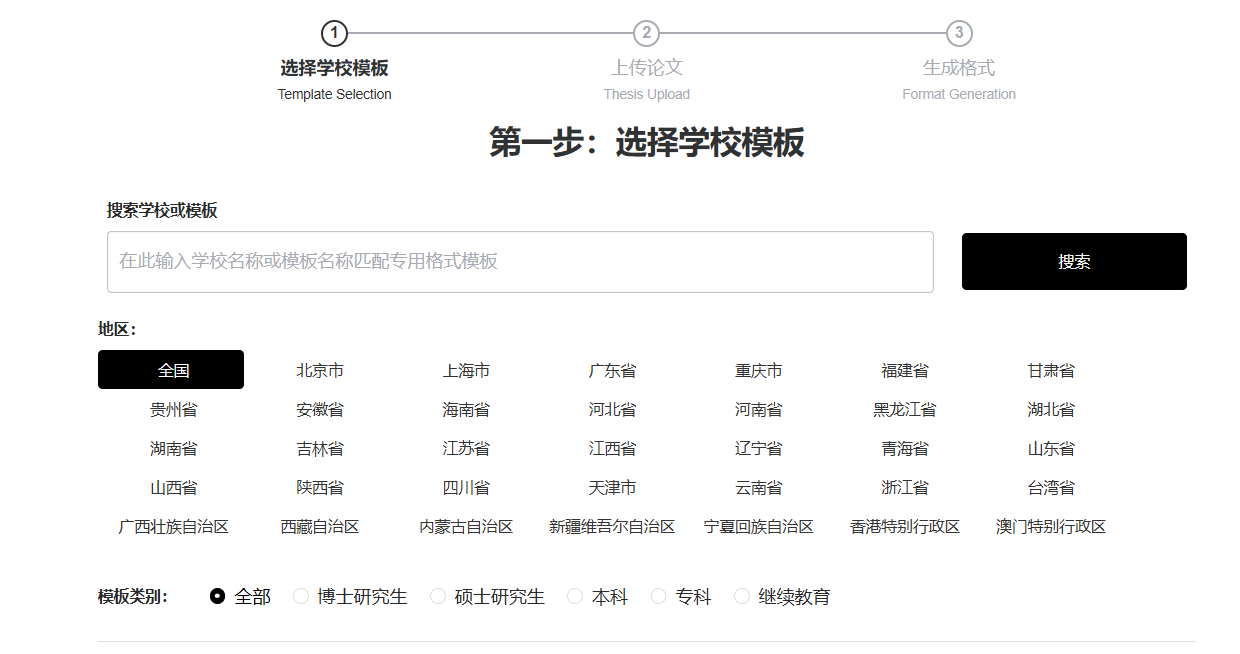Filter templates by 河南省
This screenshot has height=654, width=1240.
coord(759,409)
